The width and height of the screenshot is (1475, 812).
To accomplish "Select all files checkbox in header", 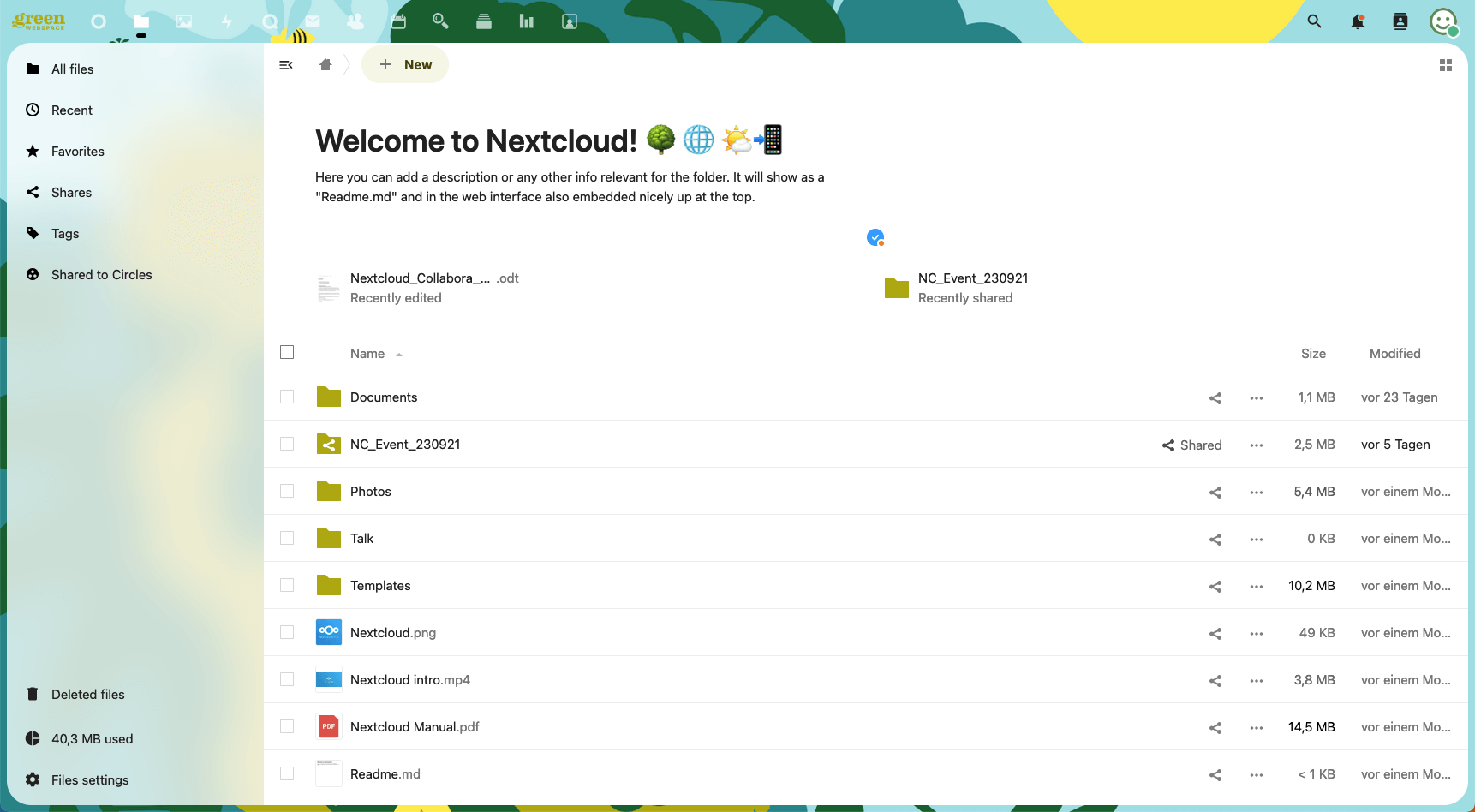I will point(287,352).
